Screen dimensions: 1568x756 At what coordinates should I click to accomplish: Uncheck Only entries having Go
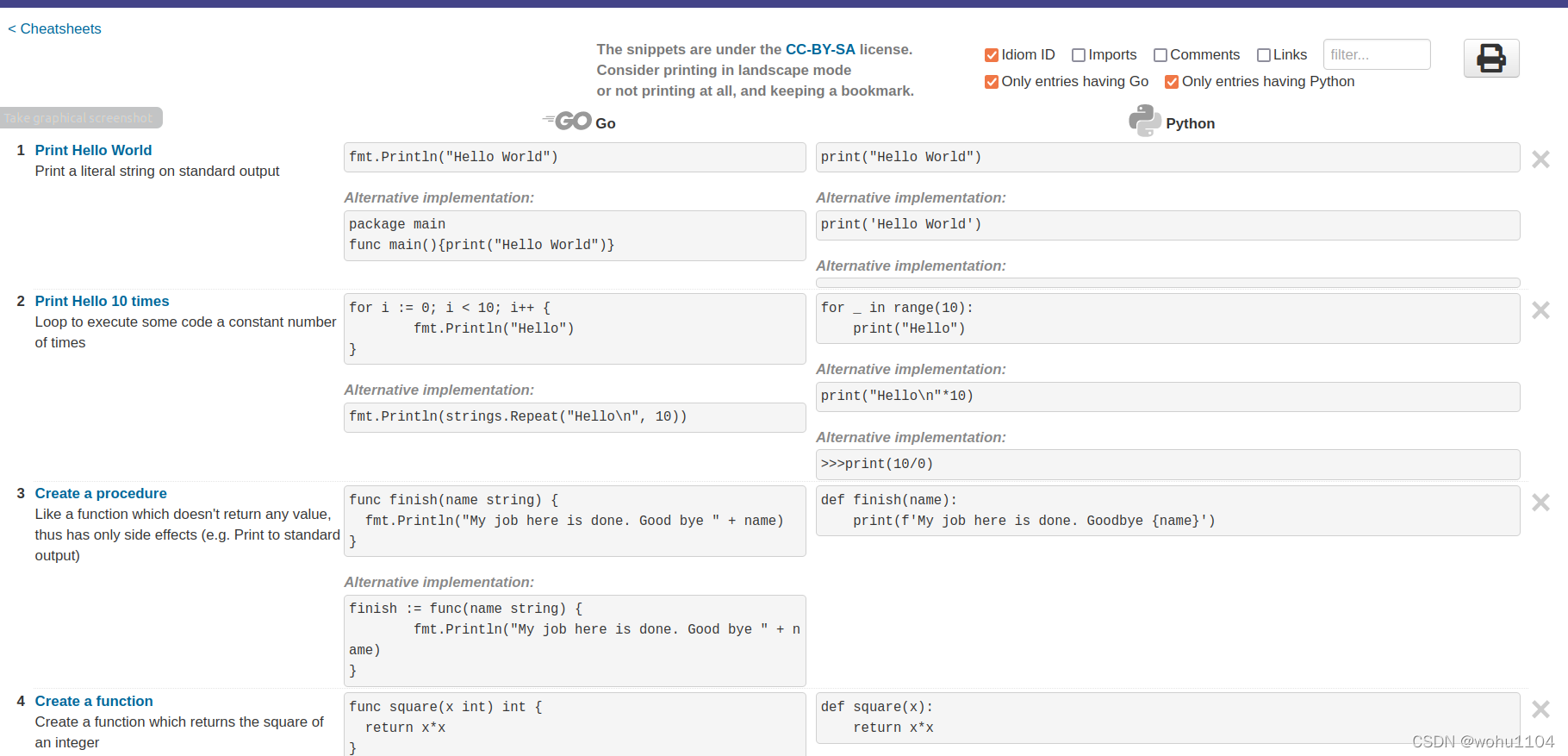992,82
